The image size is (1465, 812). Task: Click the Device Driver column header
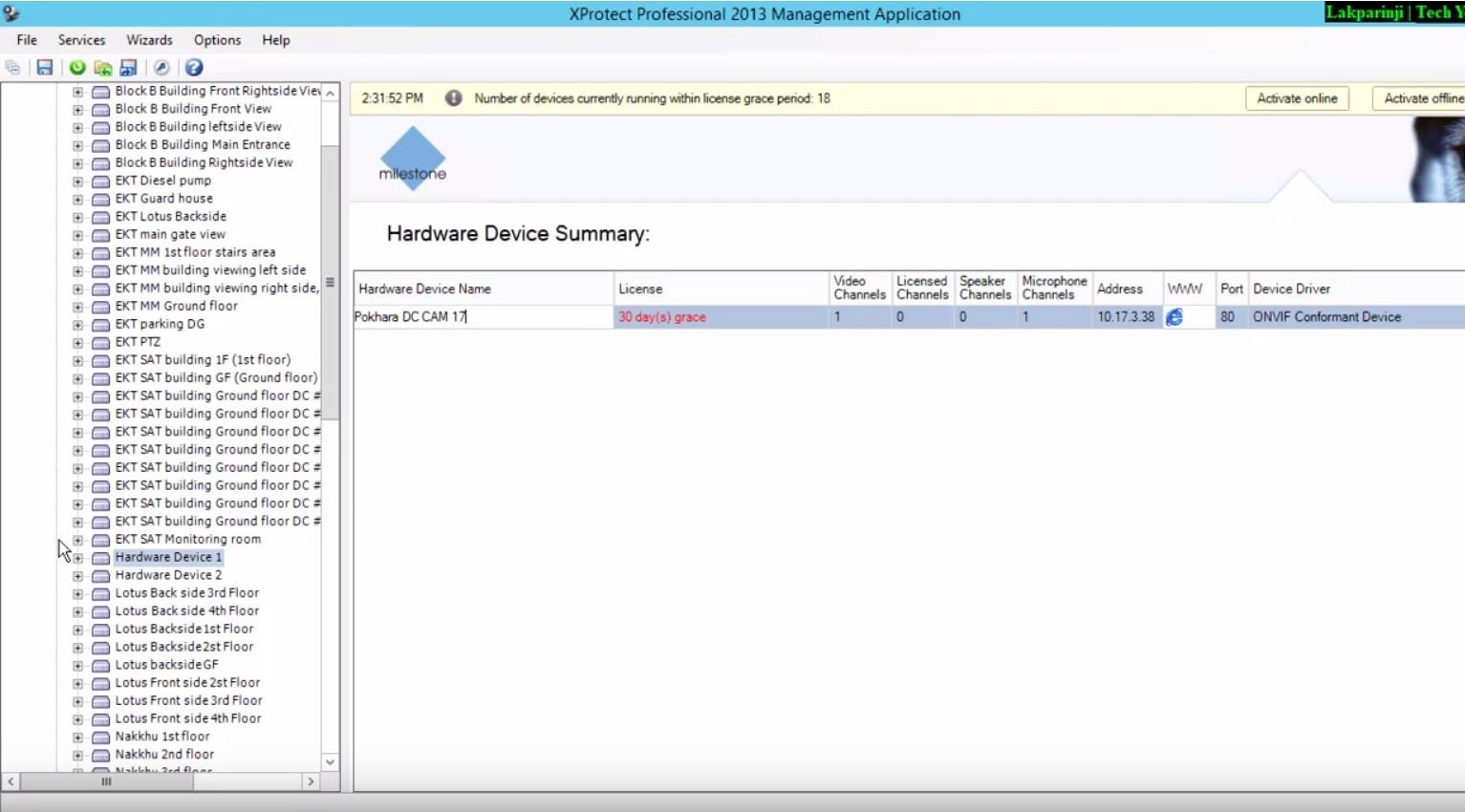tap(1357, 288)
